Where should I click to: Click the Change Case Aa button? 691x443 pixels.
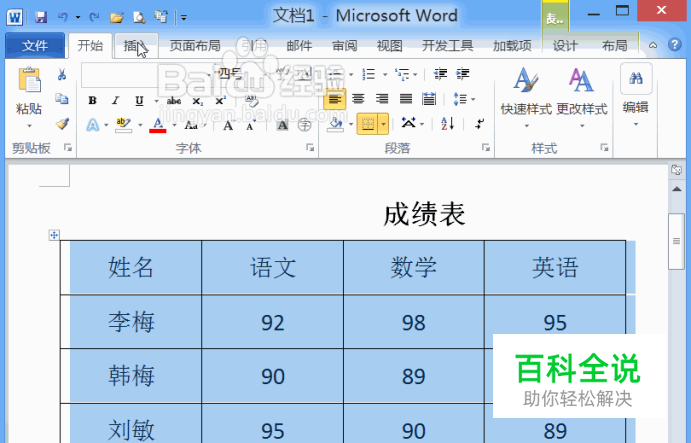(191, 126)
